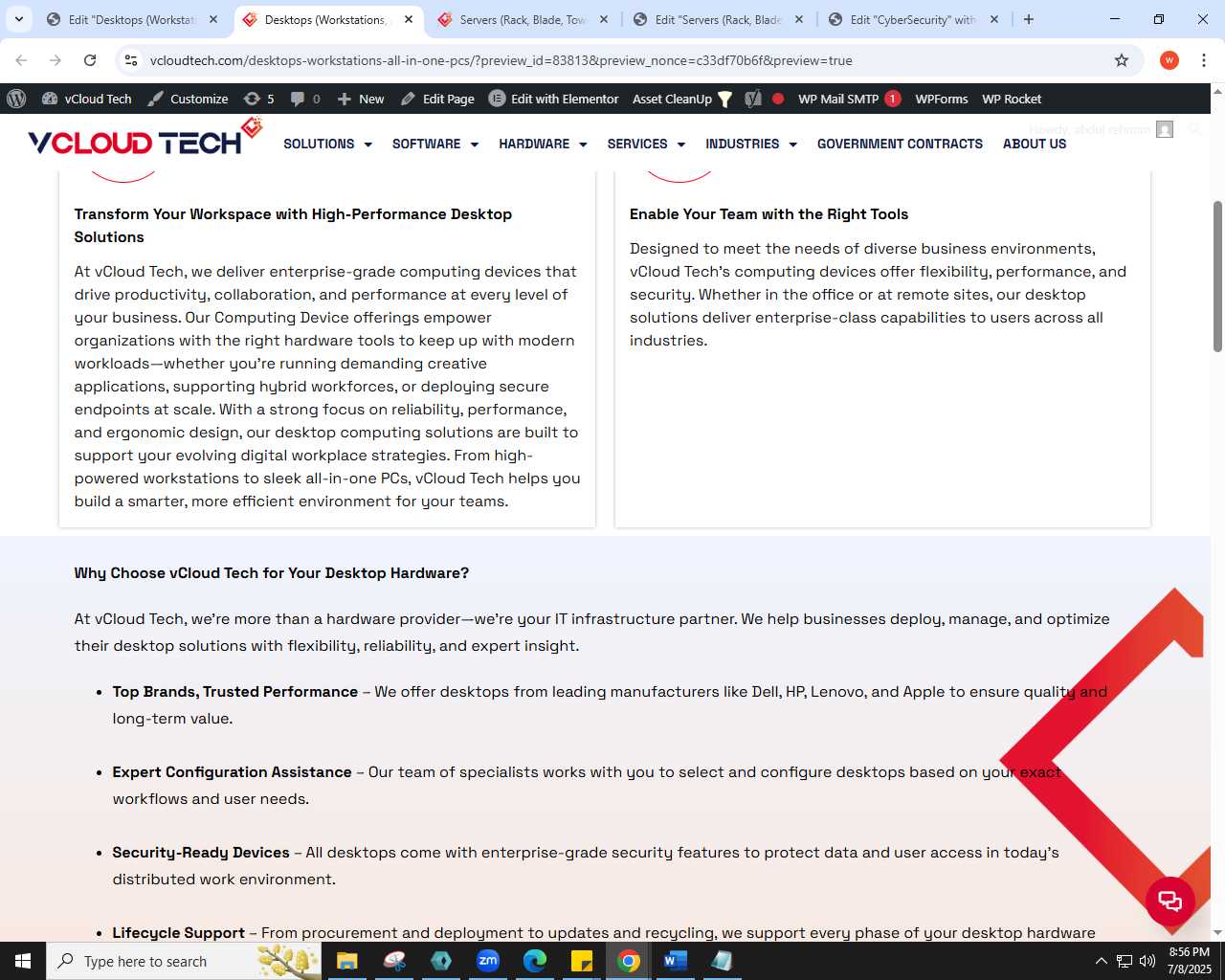Open Zoom from the taskbar

tap(488, 961)
